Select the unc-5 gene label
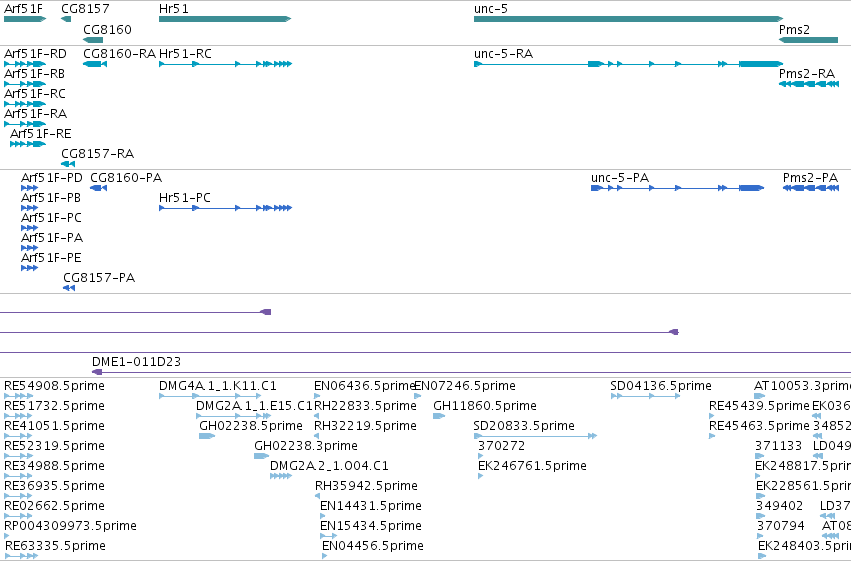 (x=491, y=9)
